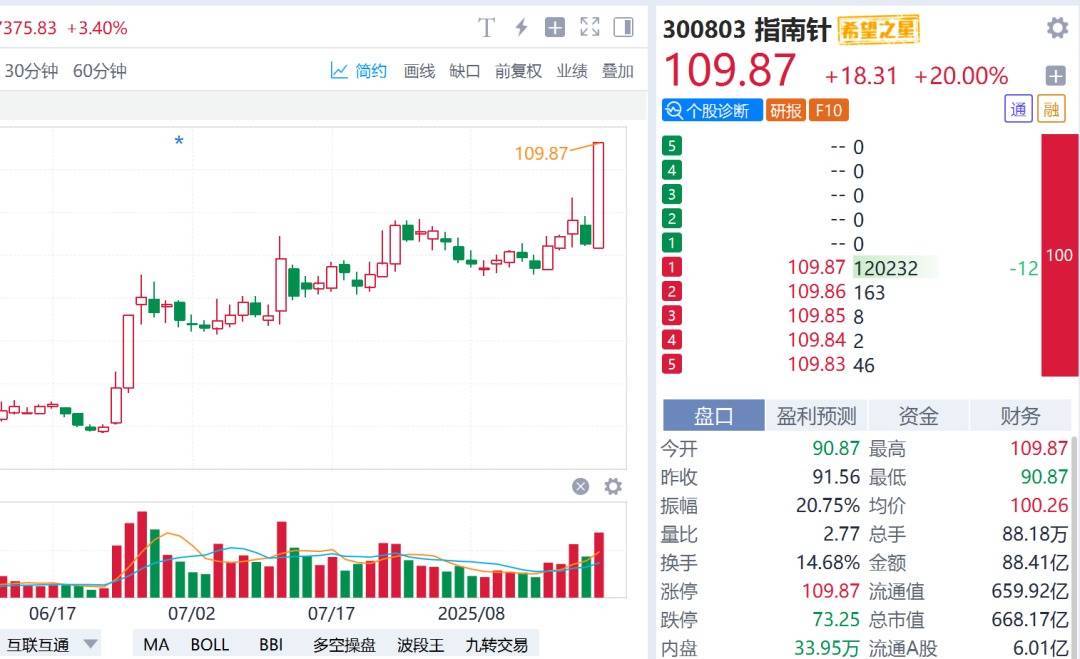Click the plus icon in chart toolbar

(x=554, y=28)
